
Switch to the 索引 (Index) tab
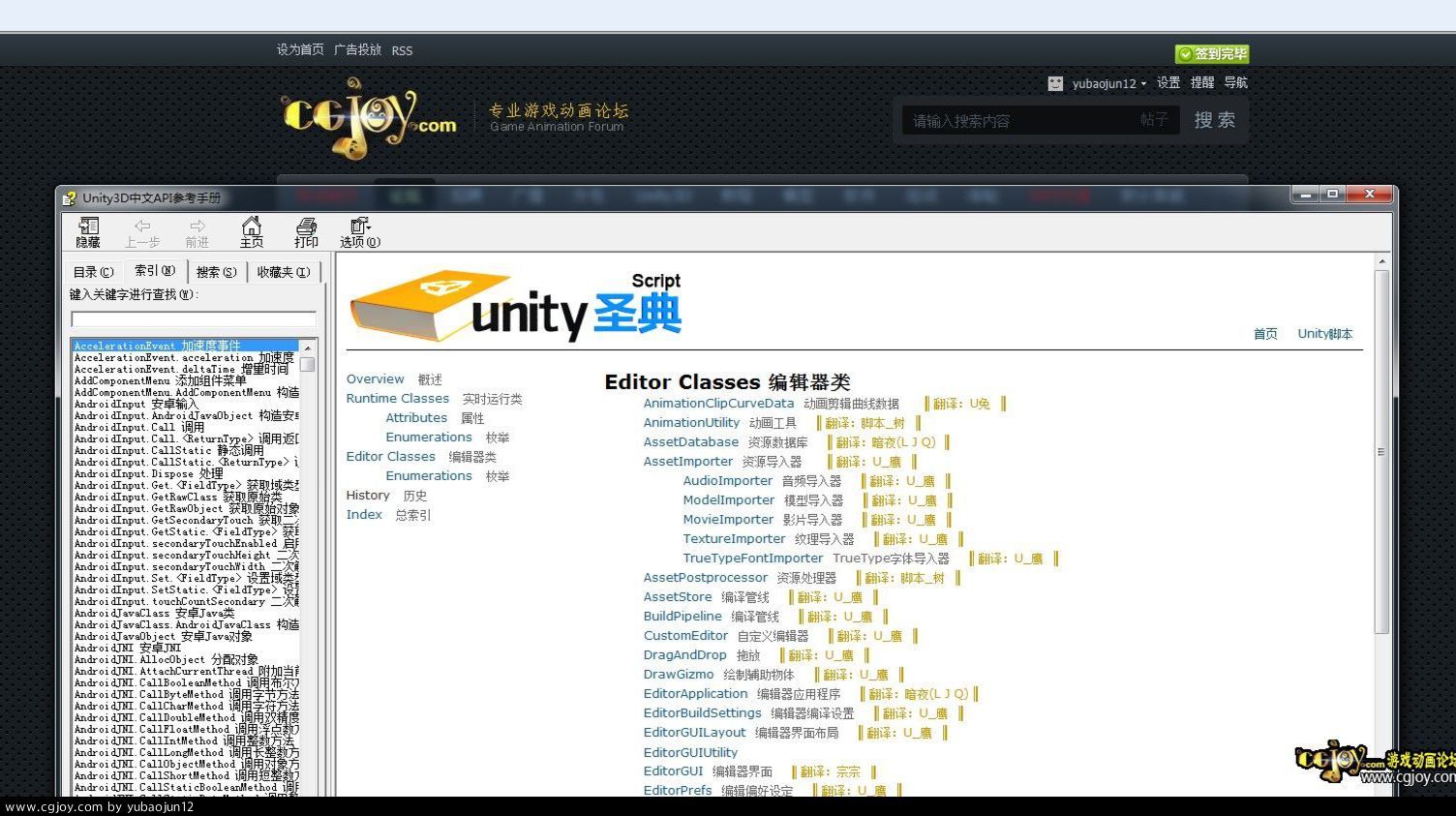point(155,271)
